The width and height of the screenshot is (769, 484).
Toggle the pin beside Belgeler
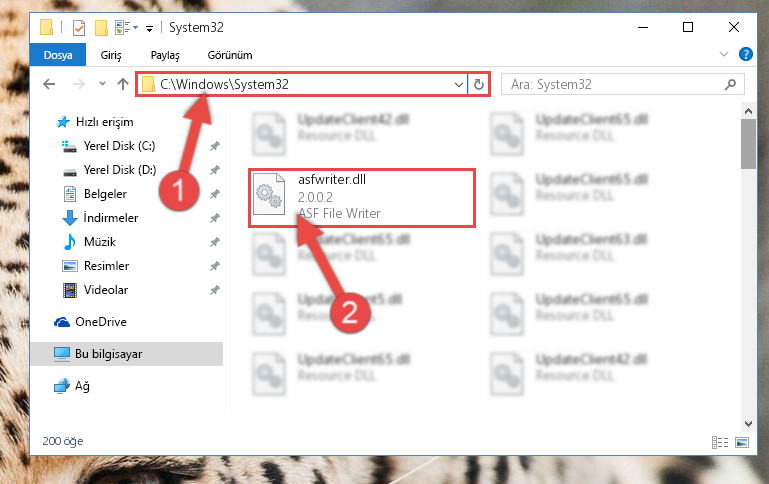(x=214, y=194)
